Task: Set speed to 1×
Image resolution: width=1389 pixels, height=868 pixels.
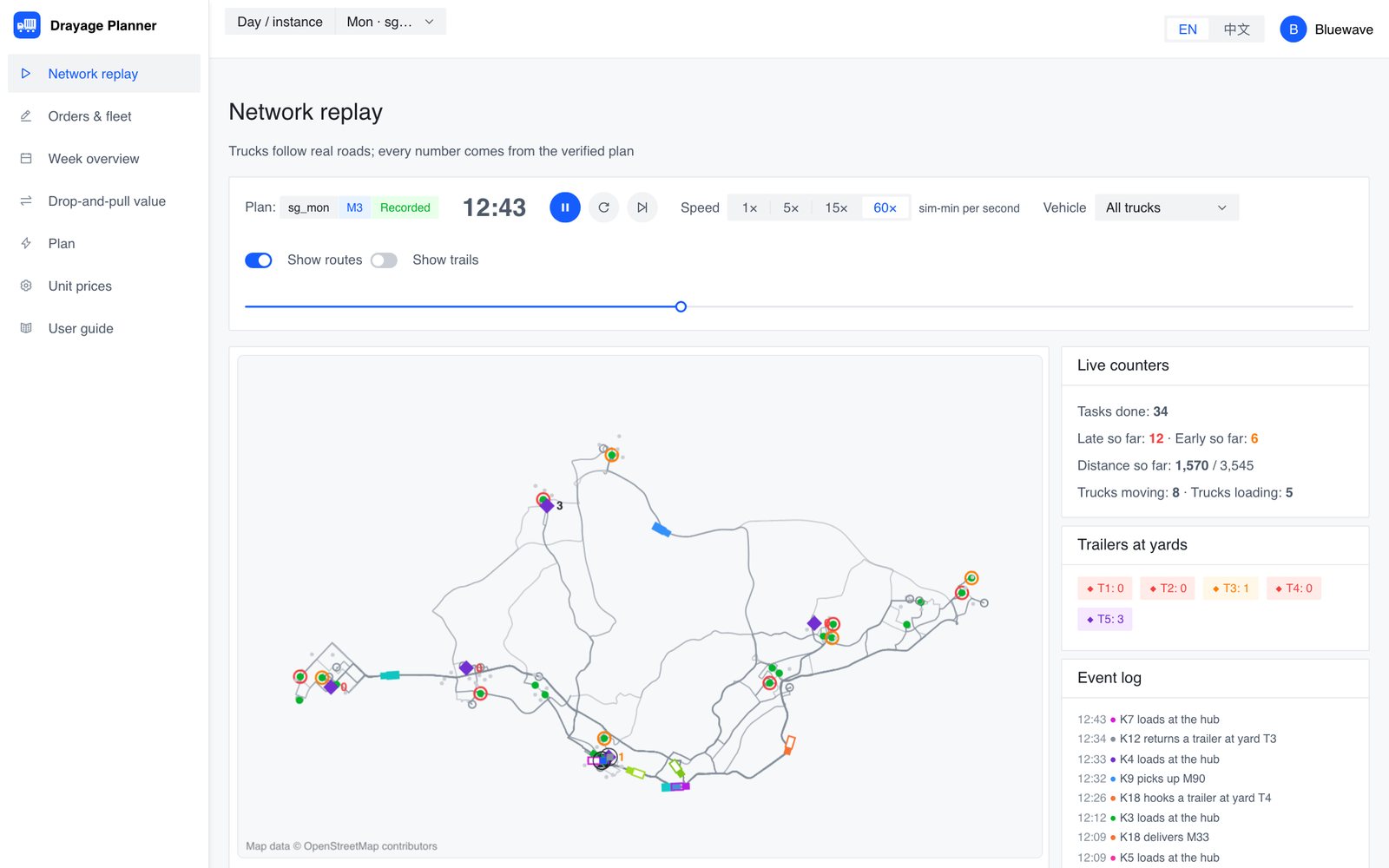Action: [749, 208]
